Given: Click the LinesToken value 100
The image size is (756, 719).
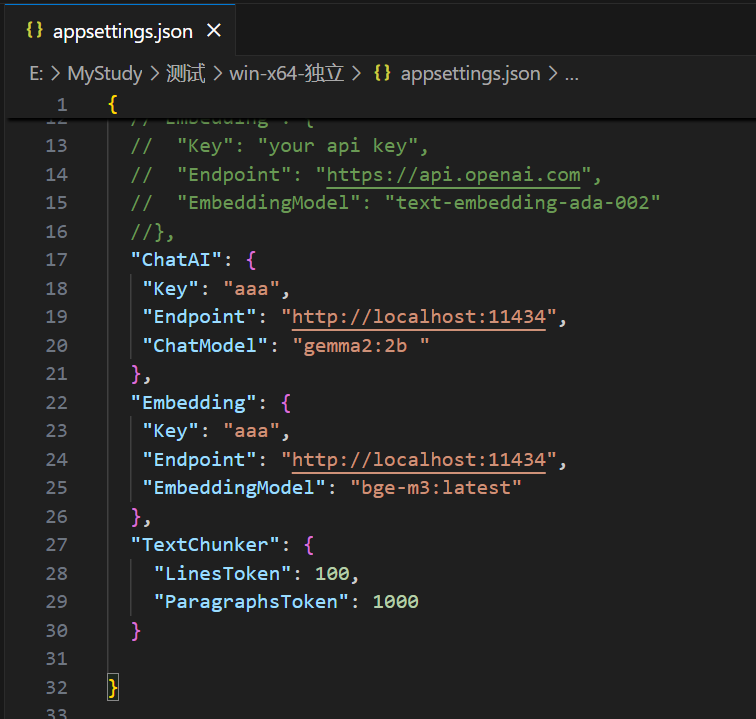Looking at the screenshot, I should coord(332,574).
